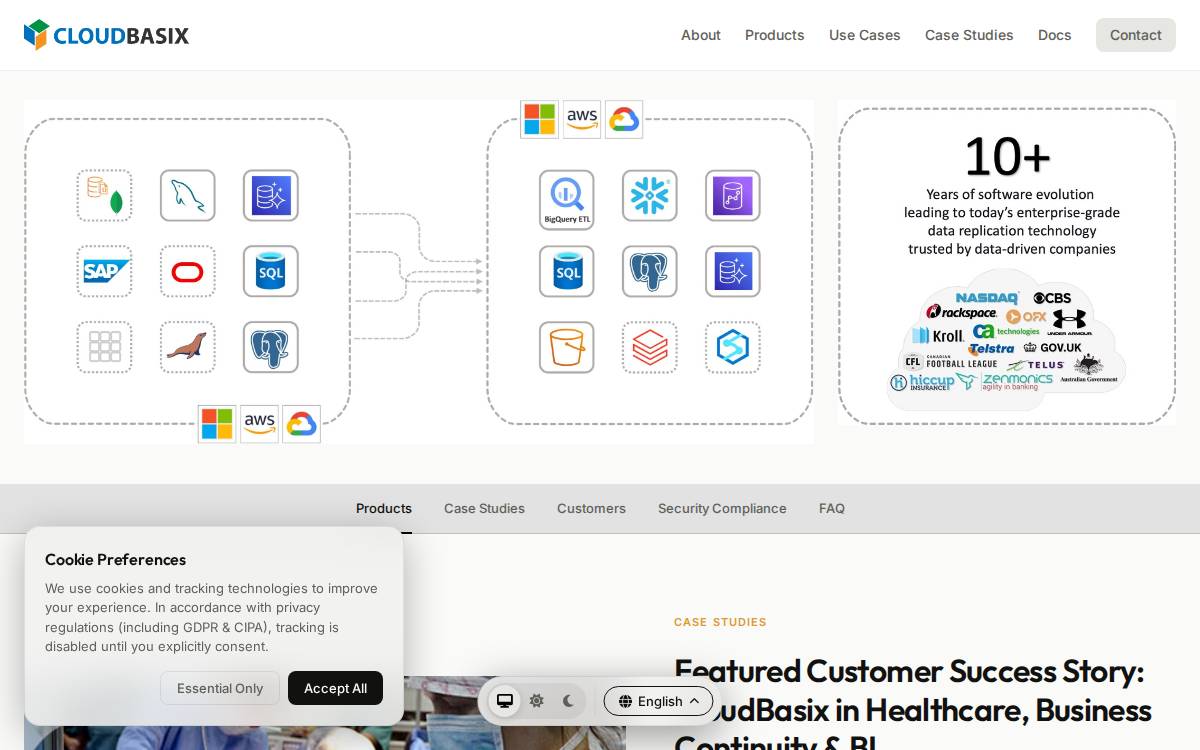Click the customer logos cloud image
This screenshot has height=750, width=1200.
[x=1007, y=340]
